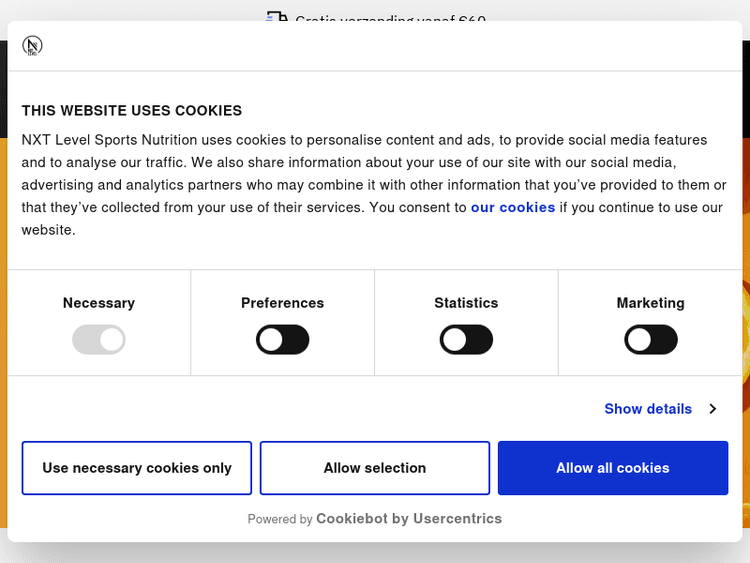Image resolution: width=750 pixels, height=563 pixels.
Task: Turn on the Marketing cookies switch
Action: coord(651,340)
